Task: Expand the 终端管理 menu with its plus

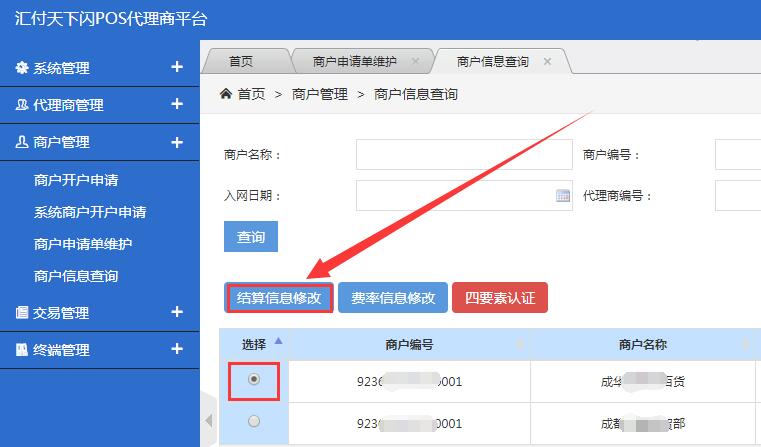Action: click(177, 349)
